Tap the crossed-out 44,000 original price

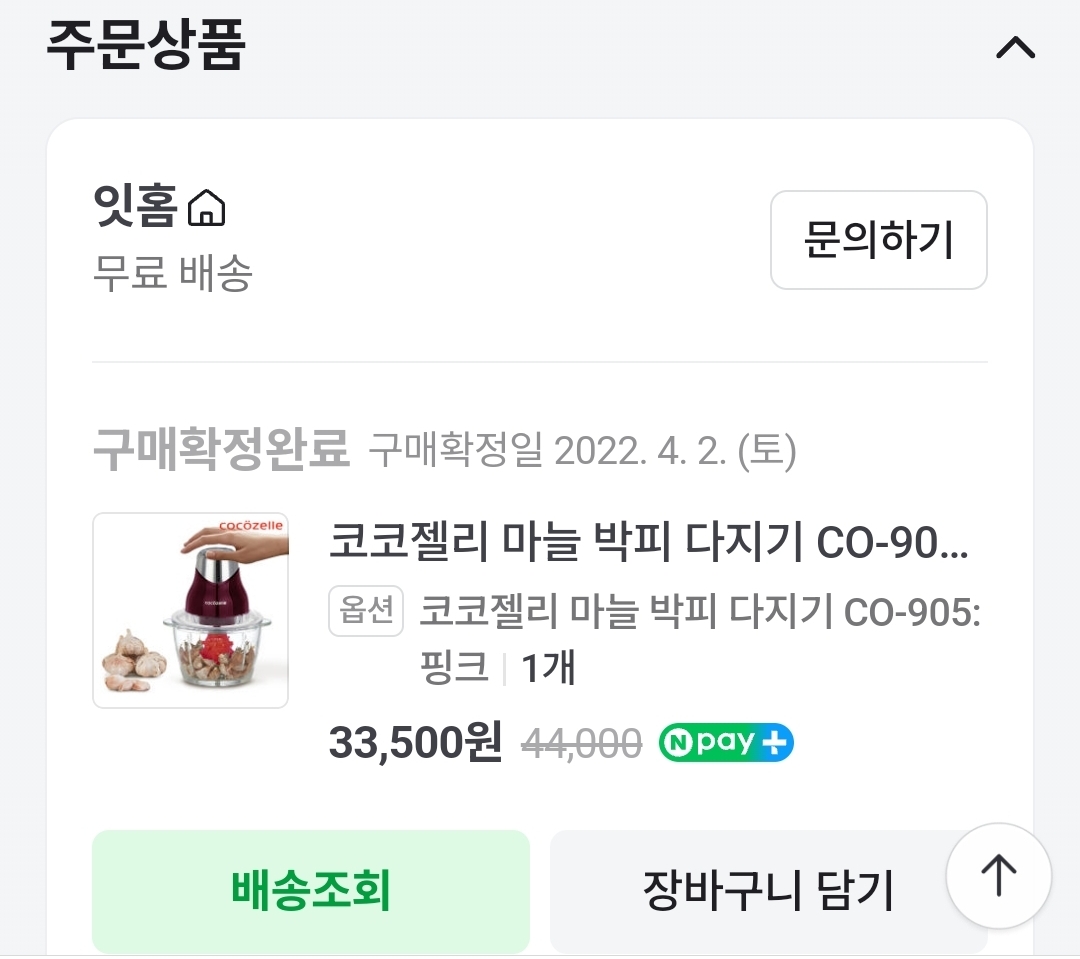(582, 743)
